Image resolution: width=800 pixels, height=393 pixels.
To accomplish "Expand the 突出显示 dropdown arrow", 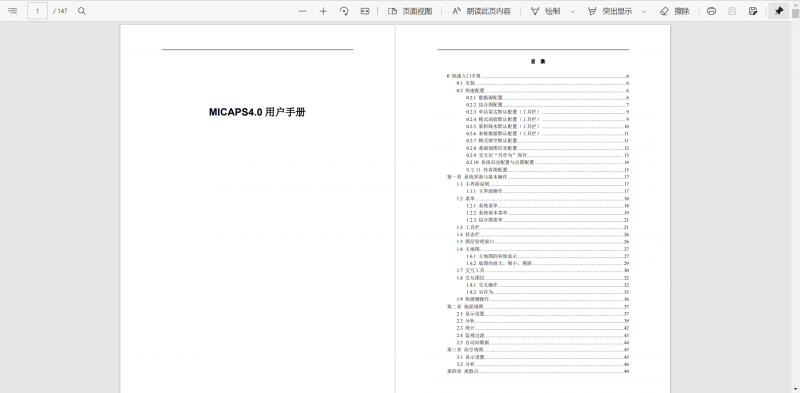I will [644, 11].
